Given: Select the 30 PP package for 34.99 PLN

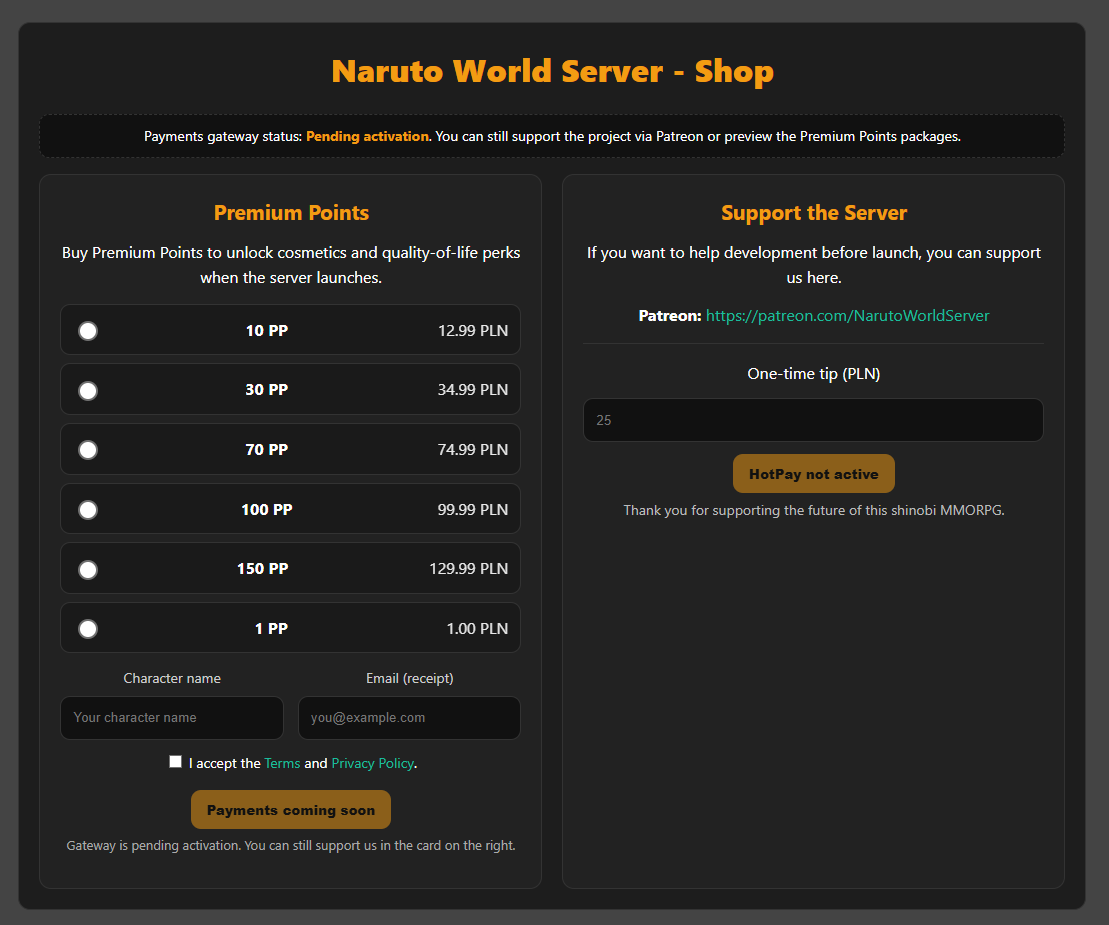Looking at the screenshot, I should coord(88,390).
